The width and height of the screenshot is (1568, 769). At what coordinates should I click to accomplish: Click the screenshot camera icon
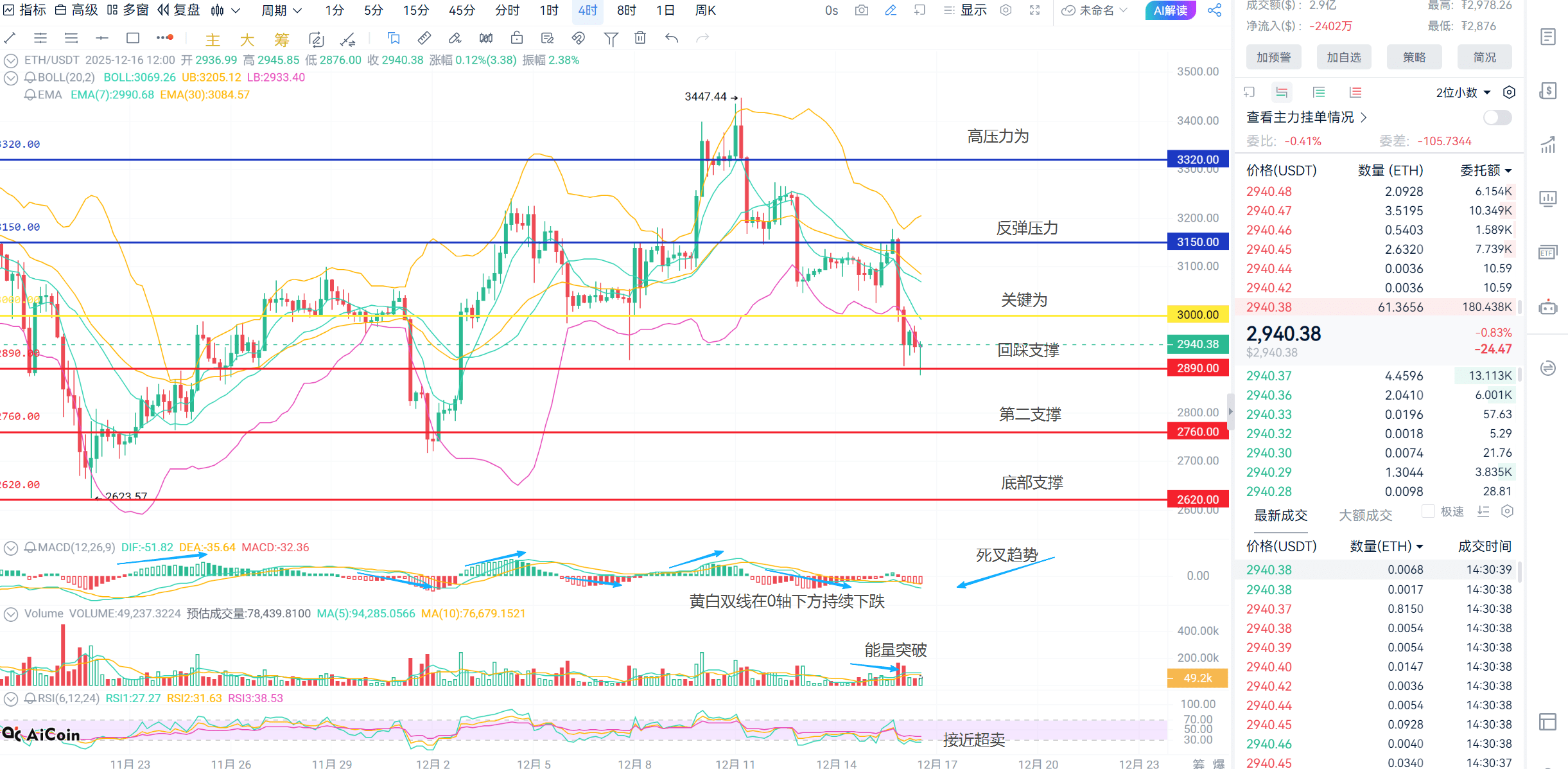coord(862,10)
